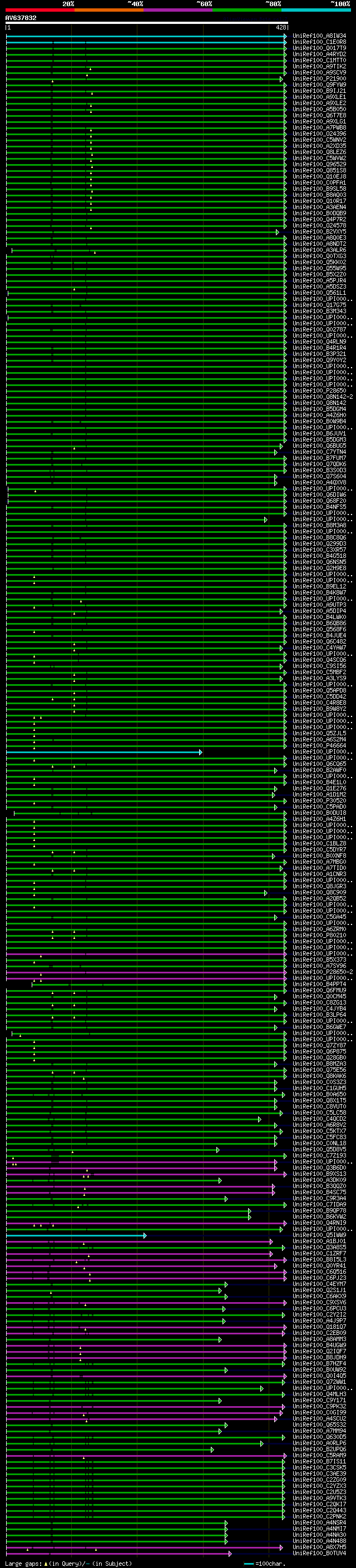Select hit label UniRef100_Q8C909
The height and width of the screenshot is (1568, 356).
[x=319, y=892]
